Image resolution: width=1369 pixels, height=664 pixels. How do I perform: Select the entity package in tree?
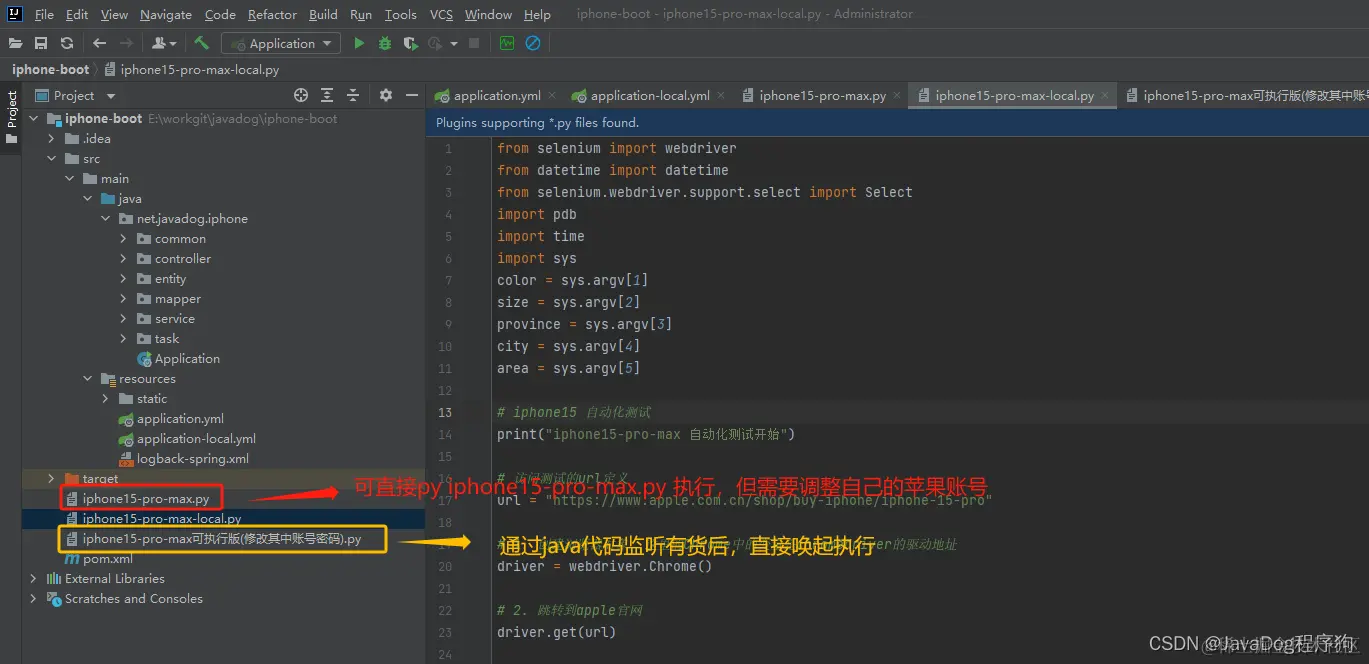(x=170, y=279)
